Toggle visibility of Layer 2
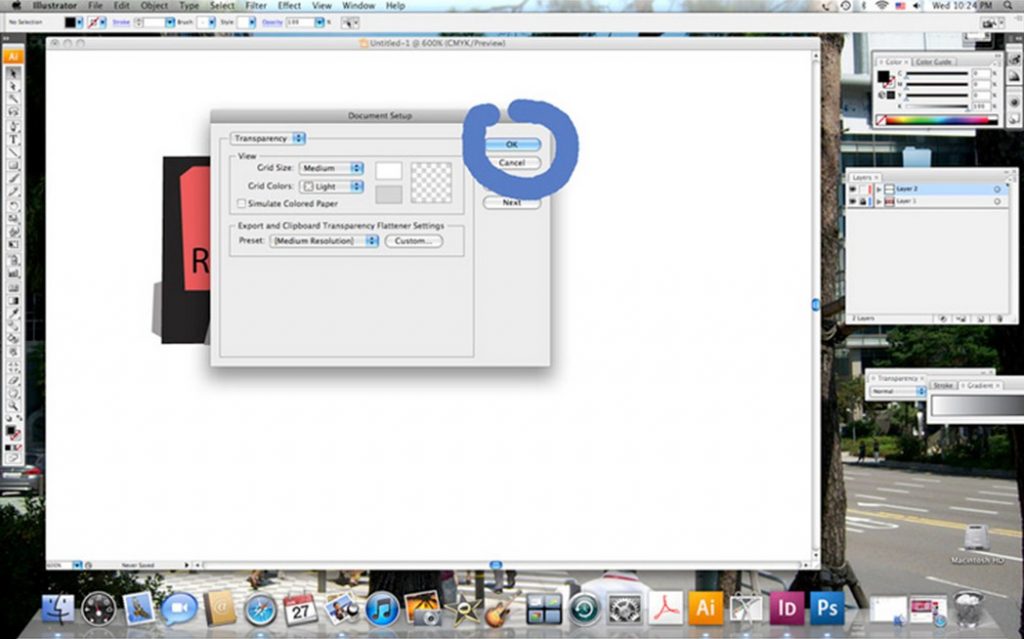Viewport: 1024px width, 639px height. [852, 188]
